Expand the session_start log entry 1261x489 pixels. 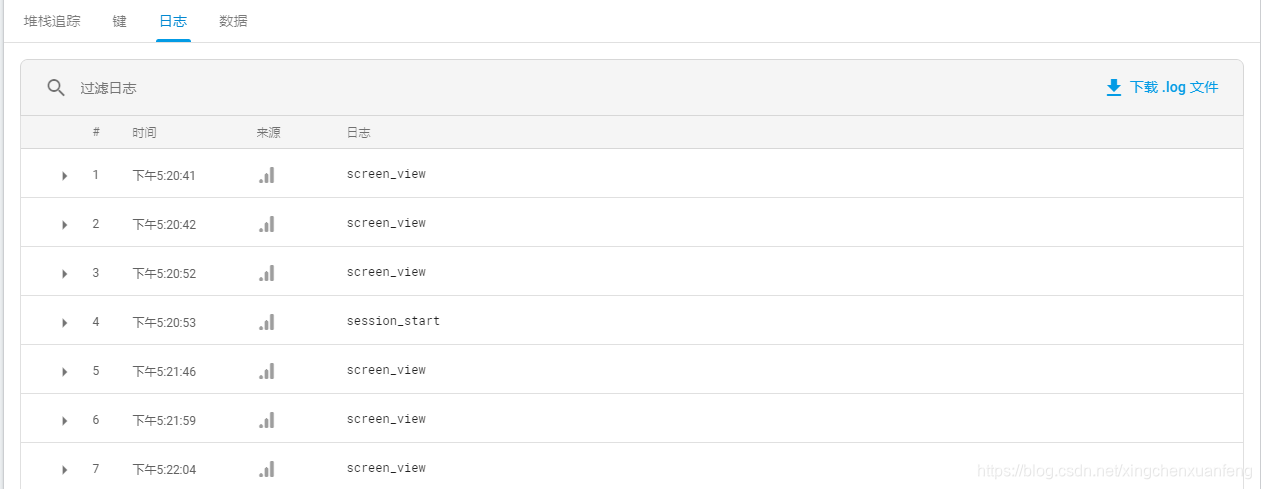coord(64,323)
